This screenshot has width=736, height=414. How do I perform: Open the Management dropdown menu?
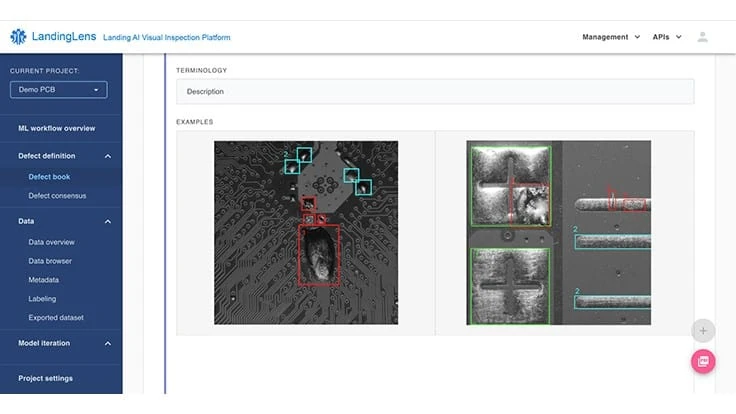click(611, 37)
